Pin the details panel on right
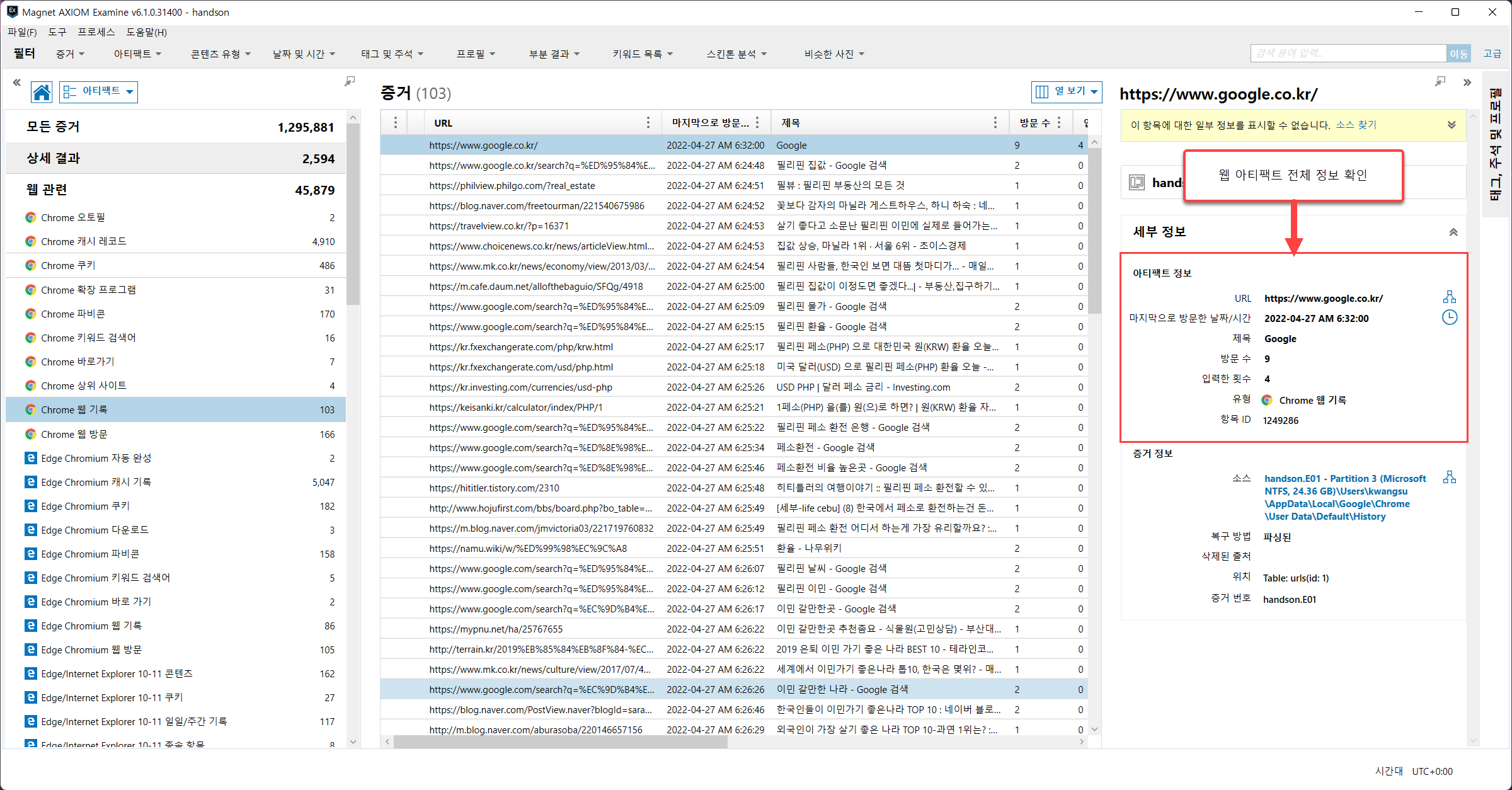1512x790 pixels. (1440, 81)
